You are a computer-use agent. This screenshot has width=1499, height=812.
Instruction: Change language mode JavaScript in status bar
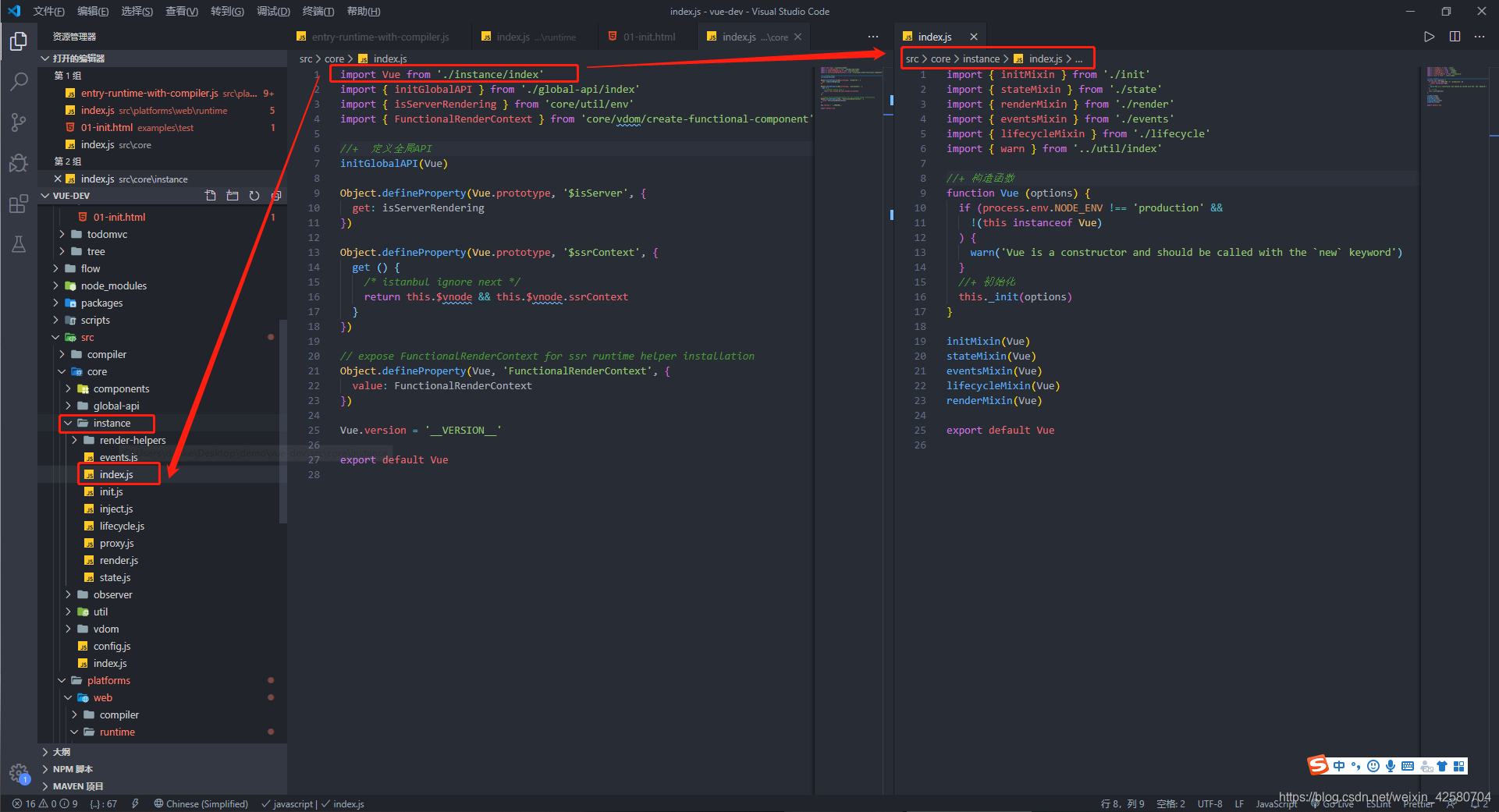coord(1277,804)
